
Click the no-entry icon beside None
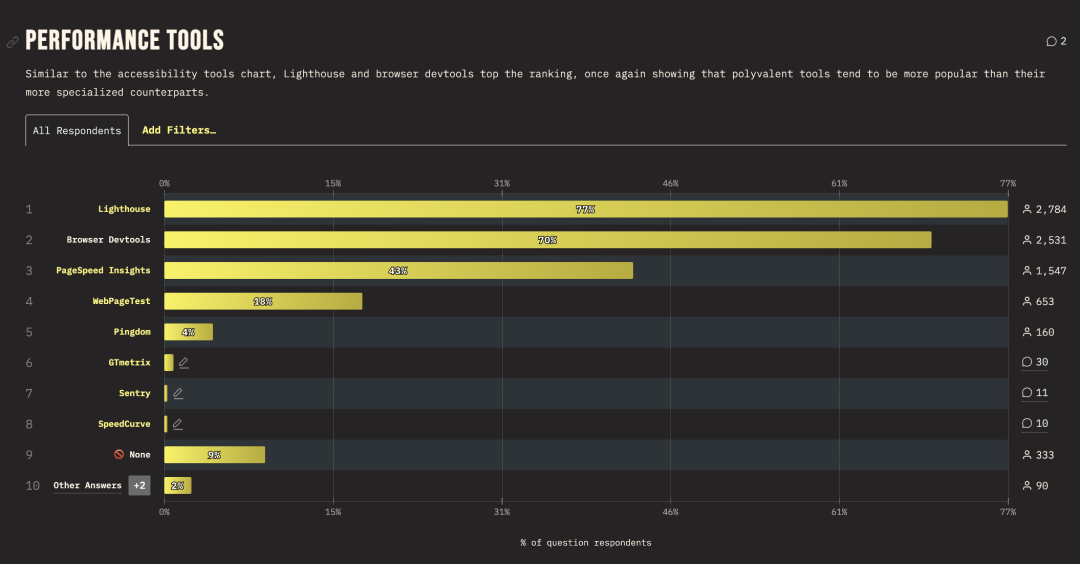pyautogui.click(x=119, y=455)
